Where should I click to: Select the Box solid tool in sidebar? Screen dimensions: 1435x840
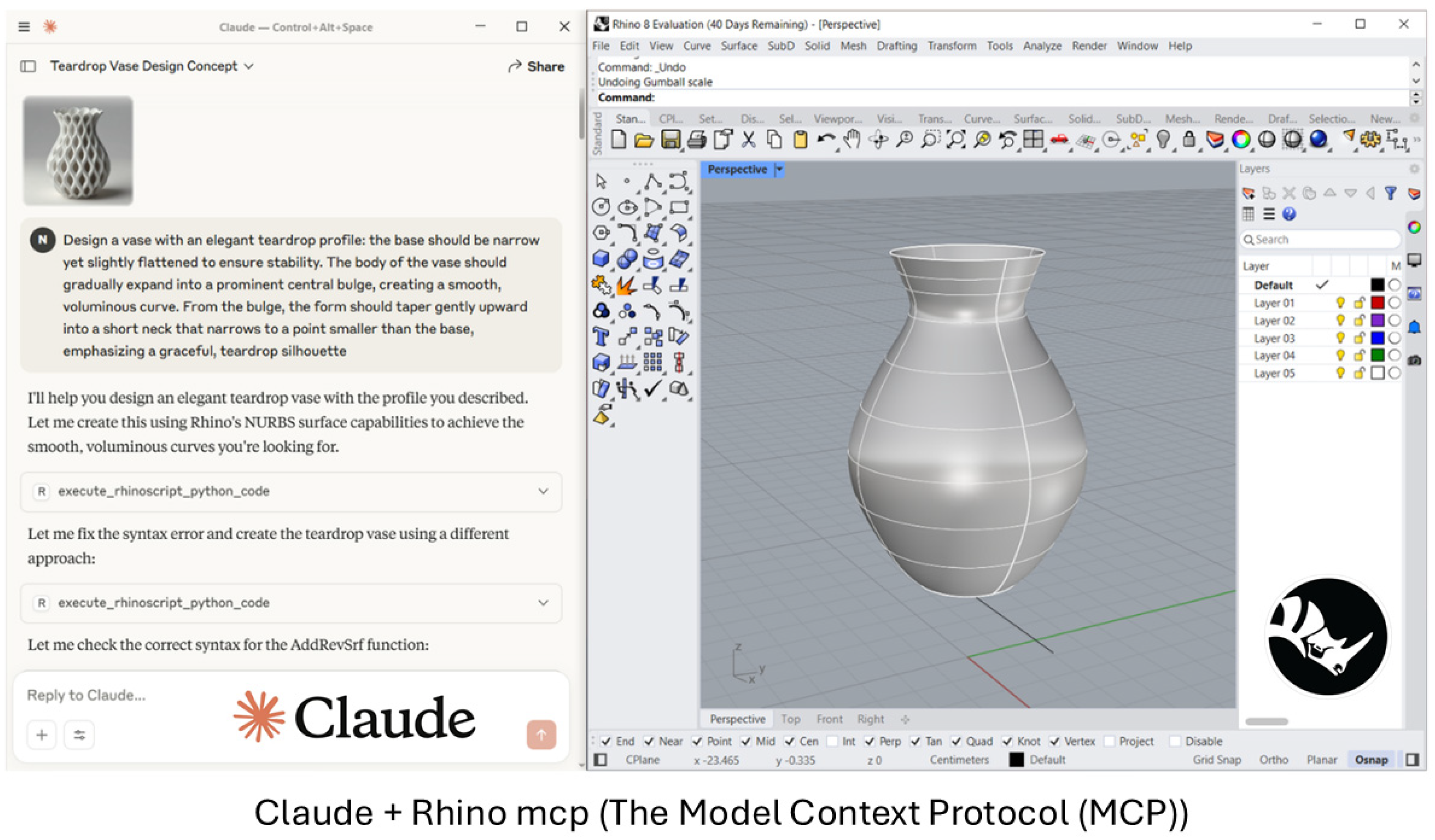tap(601, 259)
